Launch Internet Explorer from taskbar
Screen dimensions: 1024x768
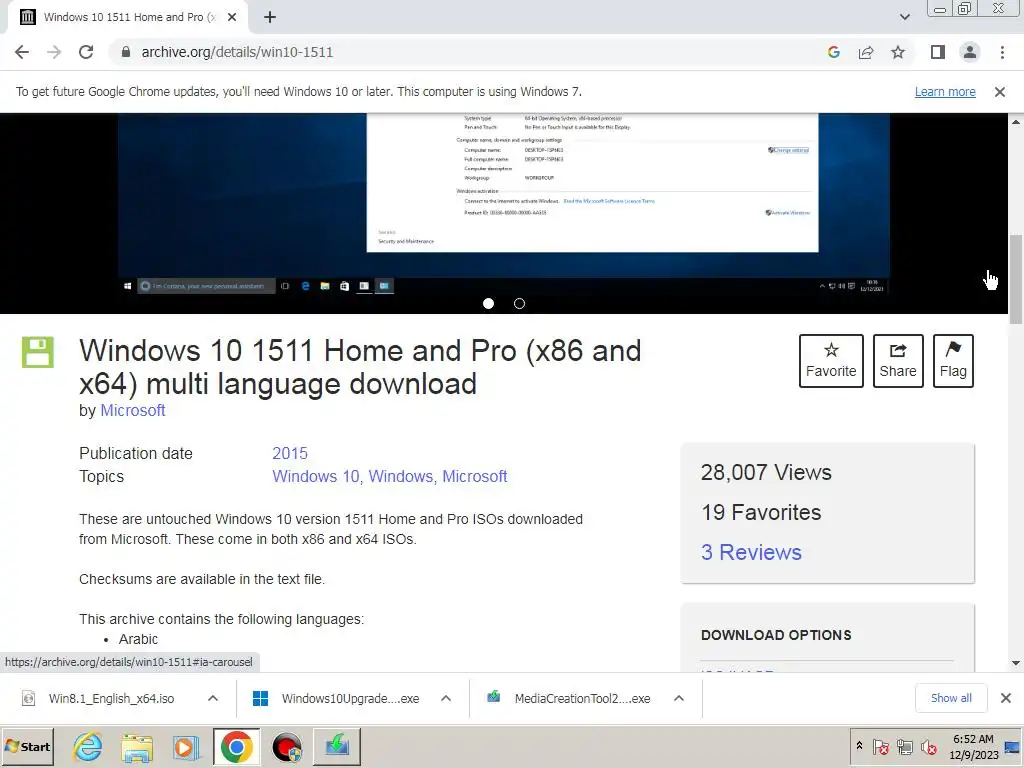(x=88, y=747)
